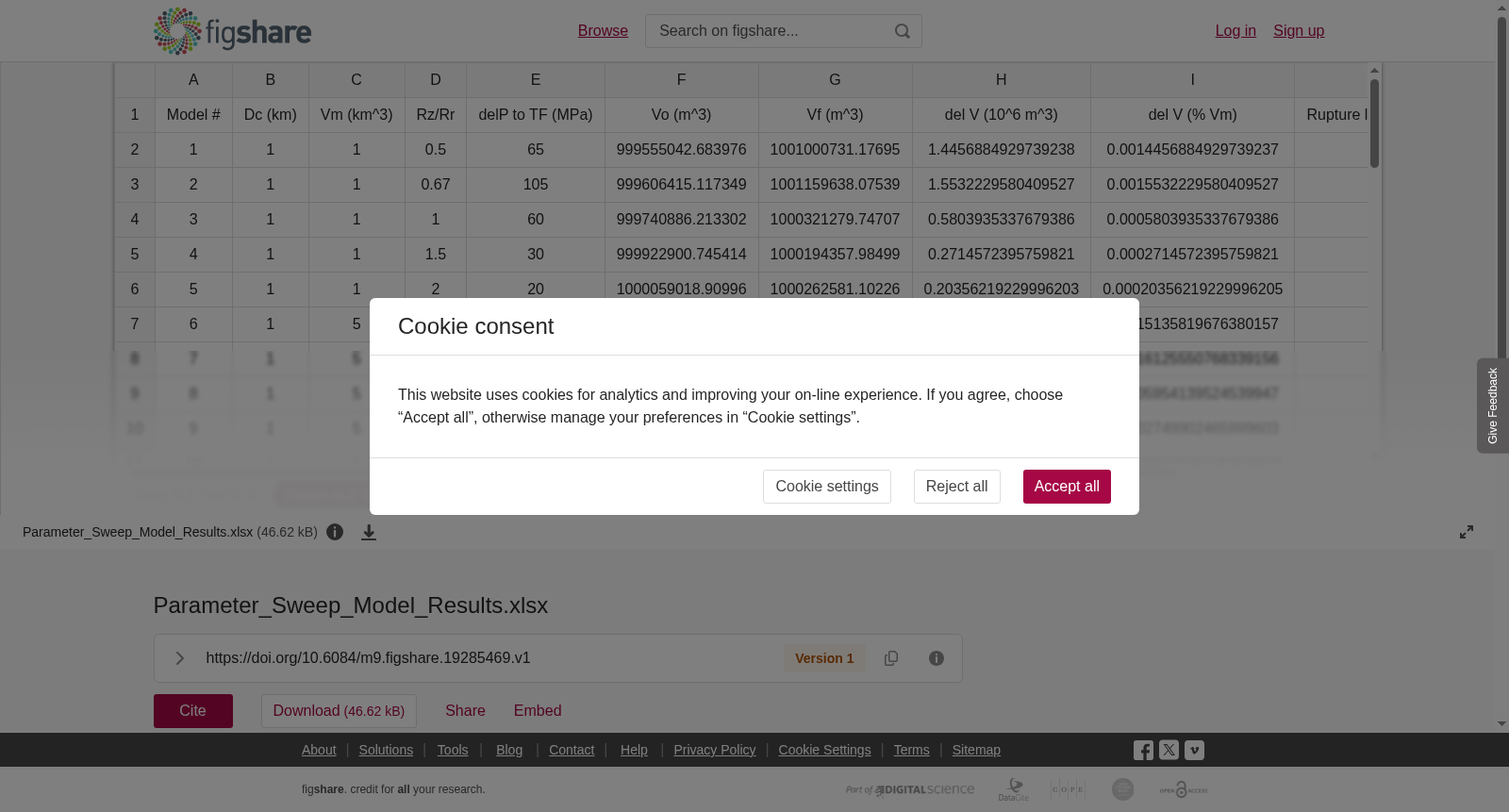Open figshare X (Twitter) icon
This screenshot has height=812, width=1509.
[1169, 750]
